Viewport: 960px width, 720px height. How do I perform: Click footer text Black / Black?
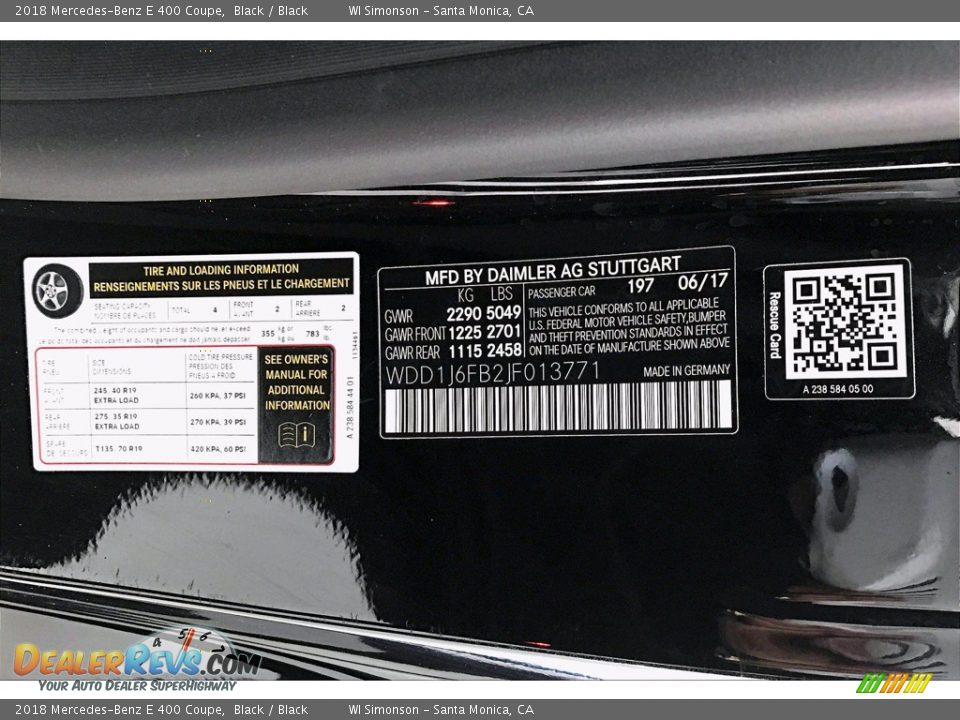click(x=271, y=710)
